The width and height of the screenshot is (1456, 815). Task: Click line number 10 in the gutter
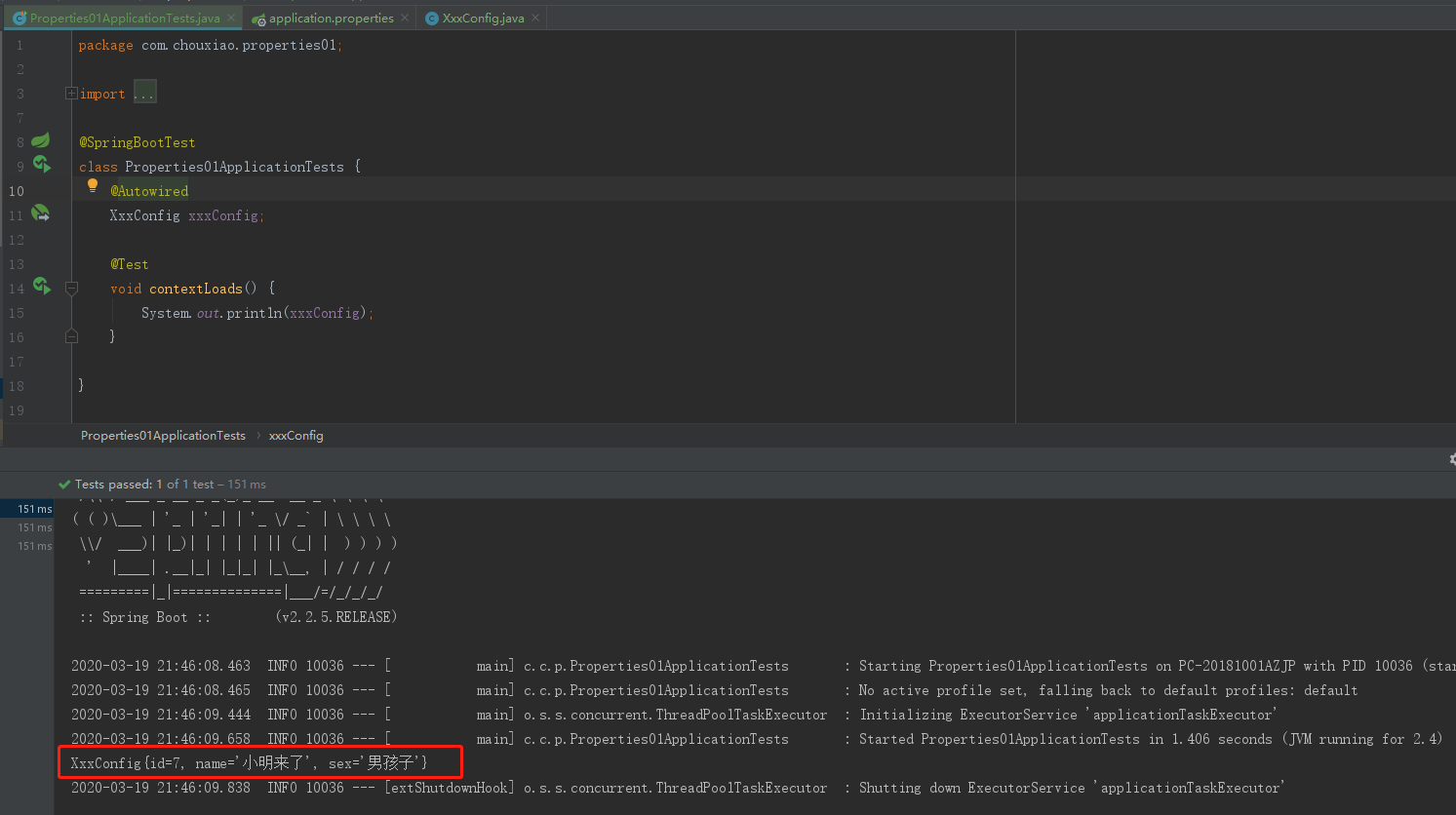click(17, 191)
